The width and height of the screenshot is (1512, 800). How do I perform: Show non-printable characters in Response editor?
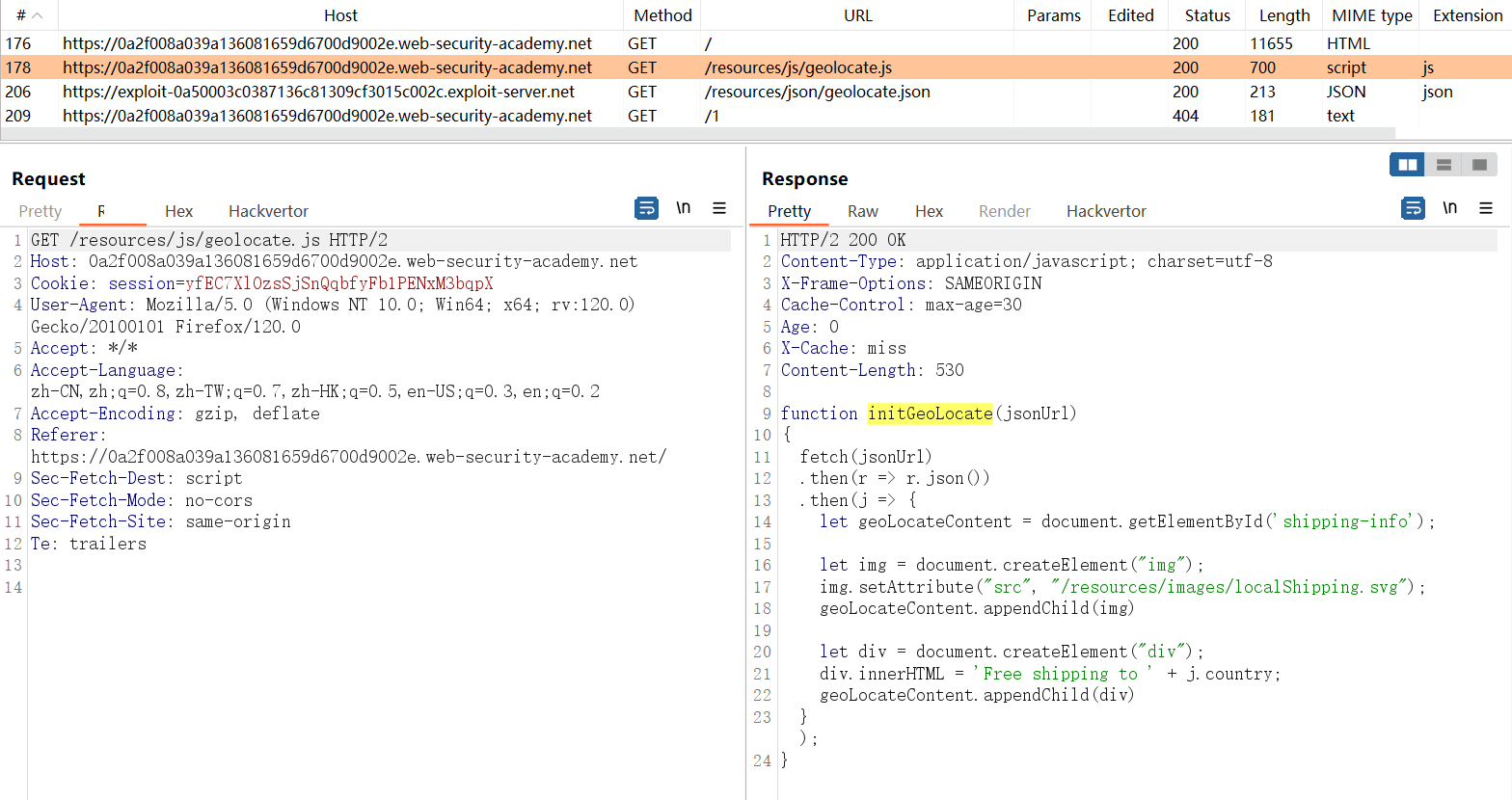(x=1449, y=208)
